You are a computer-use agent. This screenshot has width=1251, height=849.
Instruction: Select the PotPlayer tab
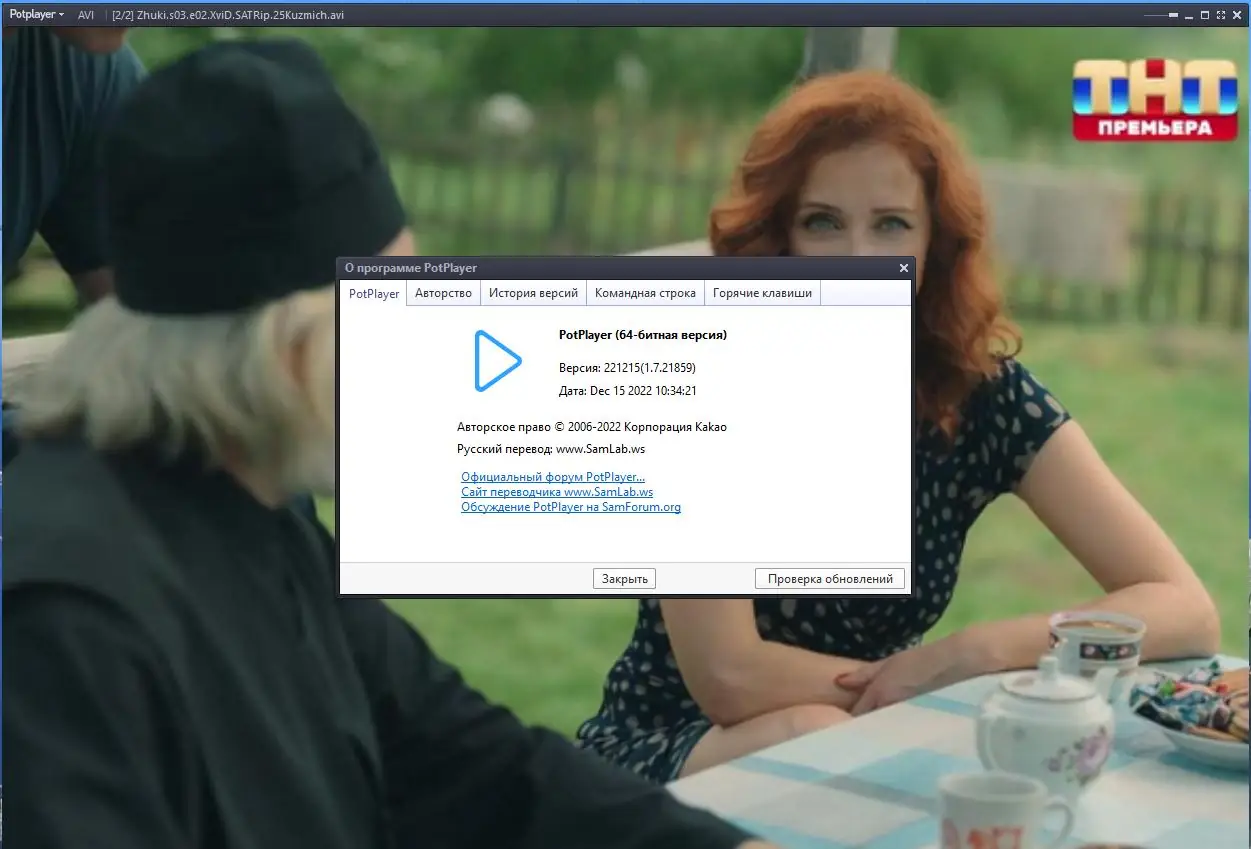tap(374, 294)
